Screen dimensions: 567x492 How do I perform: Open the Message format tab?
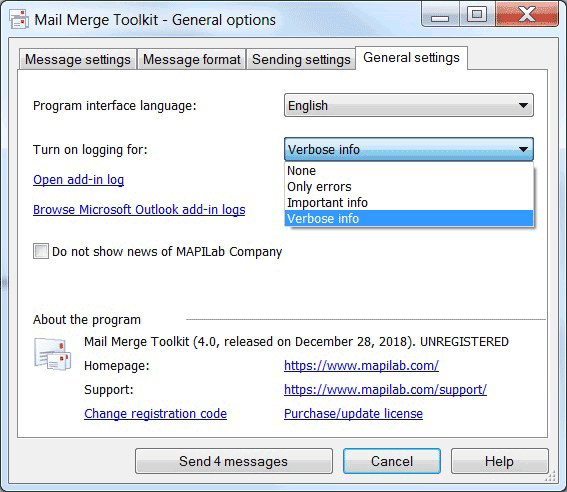coord(192,59)
